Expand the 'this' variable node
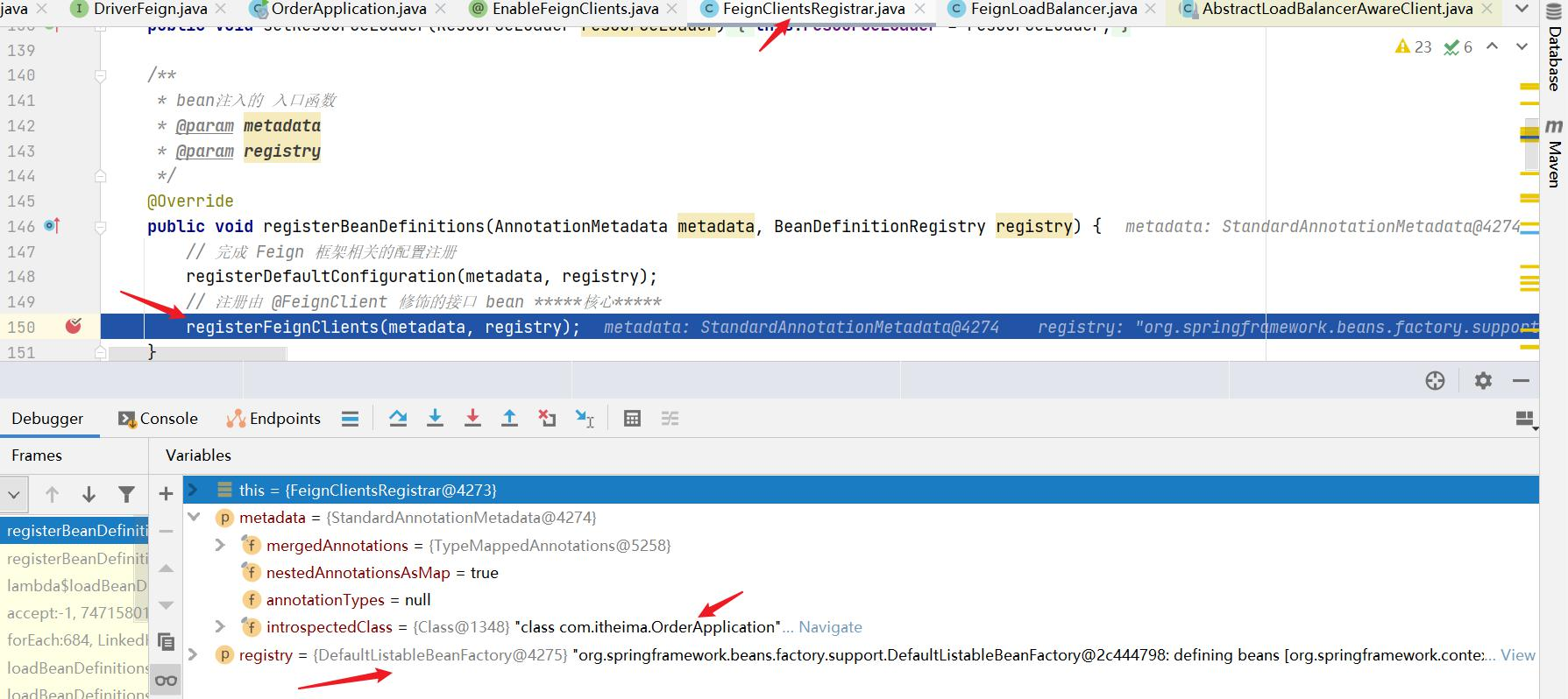Image resolution: width=1568 pixels, height=699 pixels. pyautogui.click(x=194, y=490)
